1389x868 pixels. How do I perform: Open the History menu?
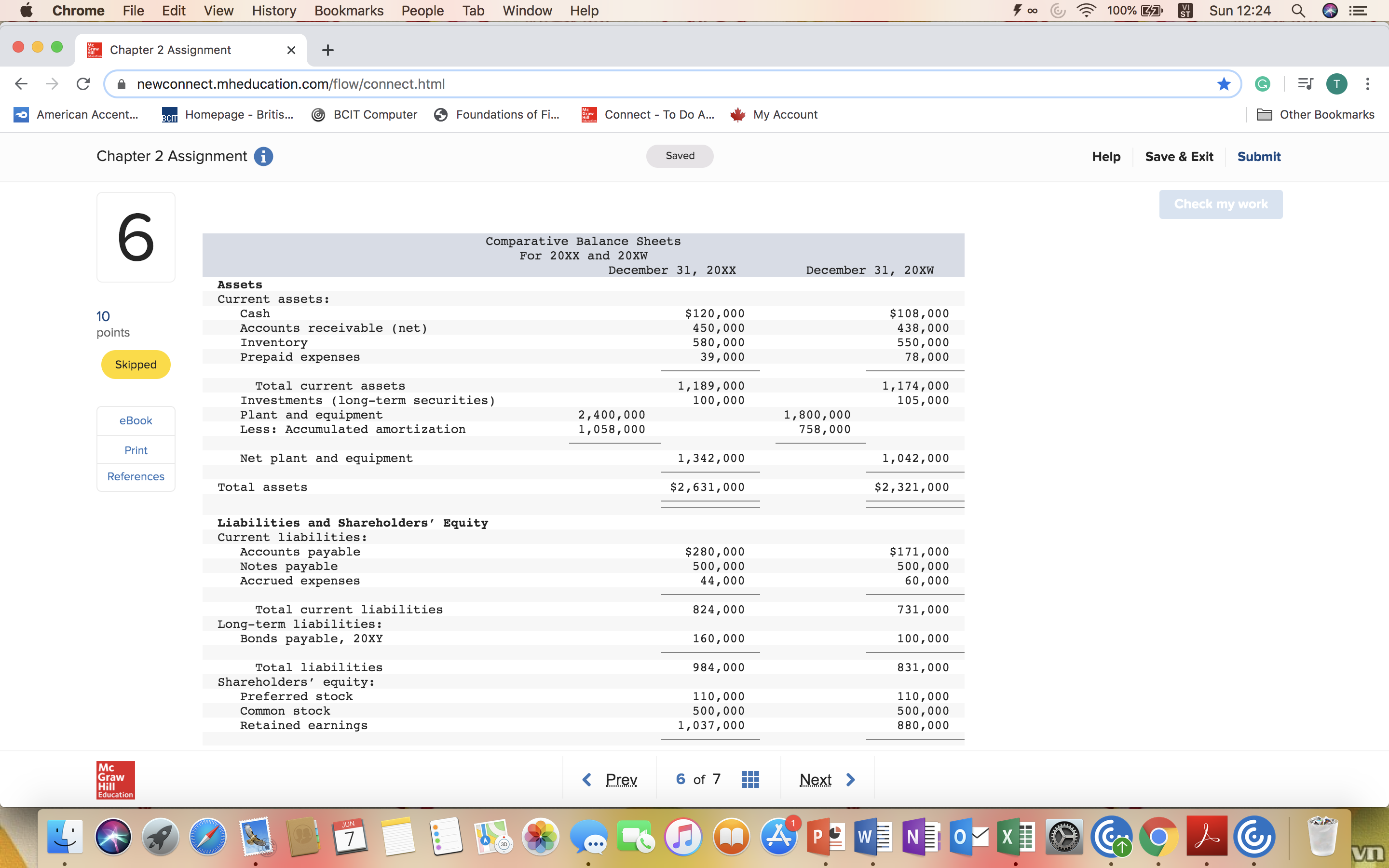coord(274,10)
